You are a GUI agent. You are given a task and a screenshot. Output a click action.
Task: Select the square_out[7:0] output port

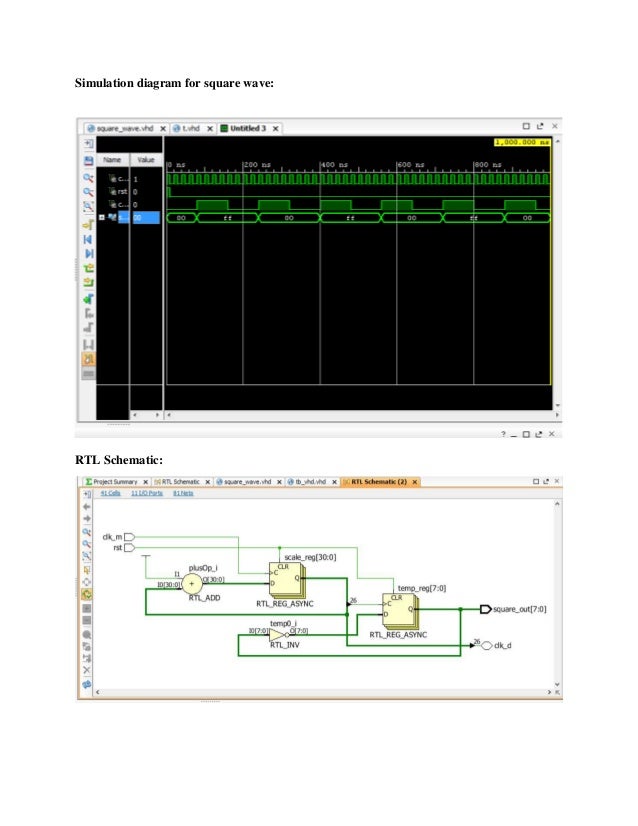[485, 609]
